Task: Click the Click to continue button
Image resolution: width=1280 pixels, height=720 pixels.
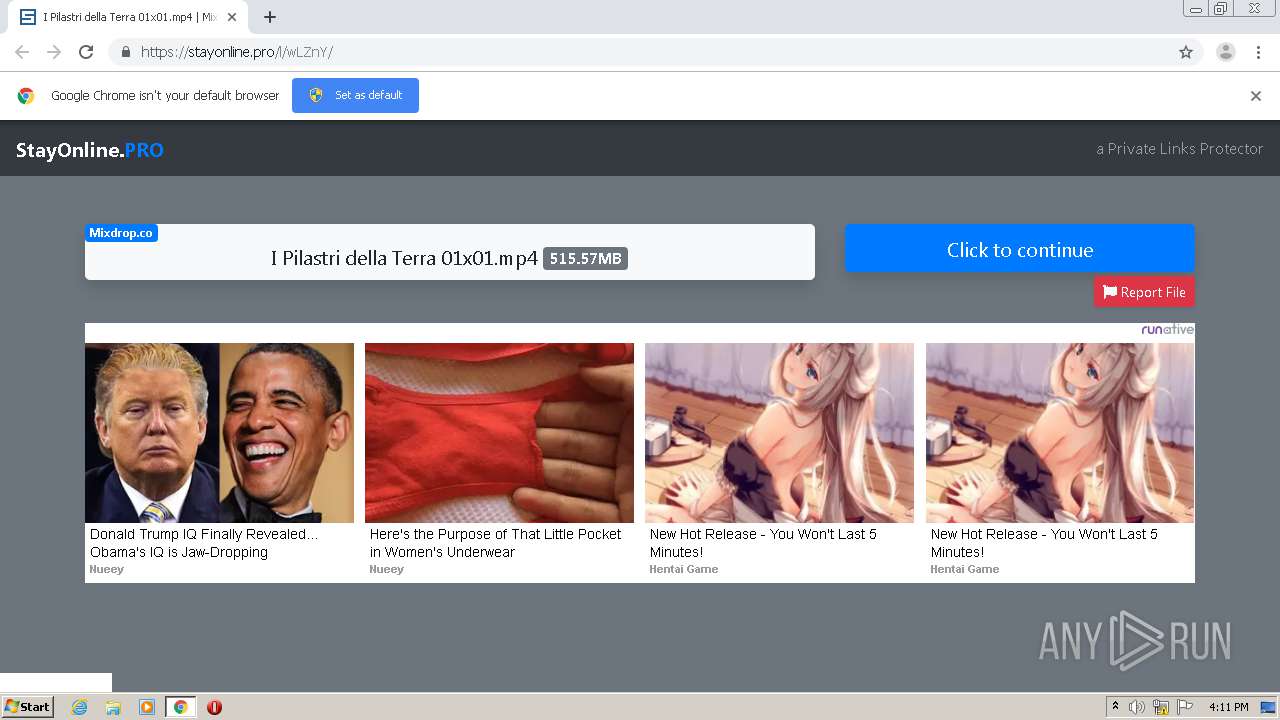Action: pos(1020,249)
